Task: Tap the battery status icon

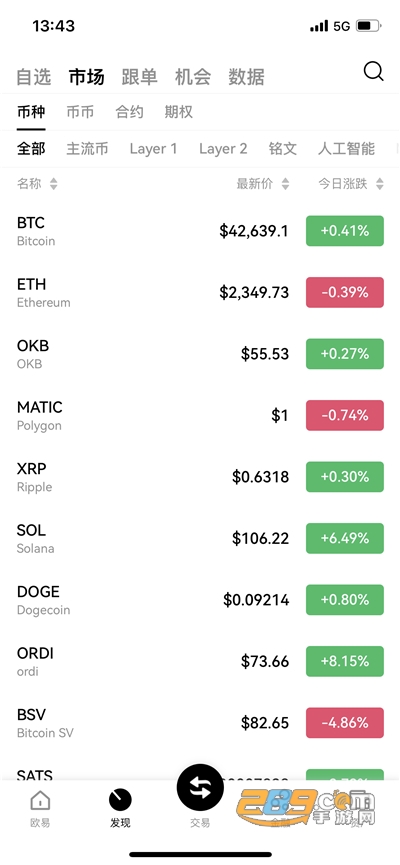Action: (369, 26)
